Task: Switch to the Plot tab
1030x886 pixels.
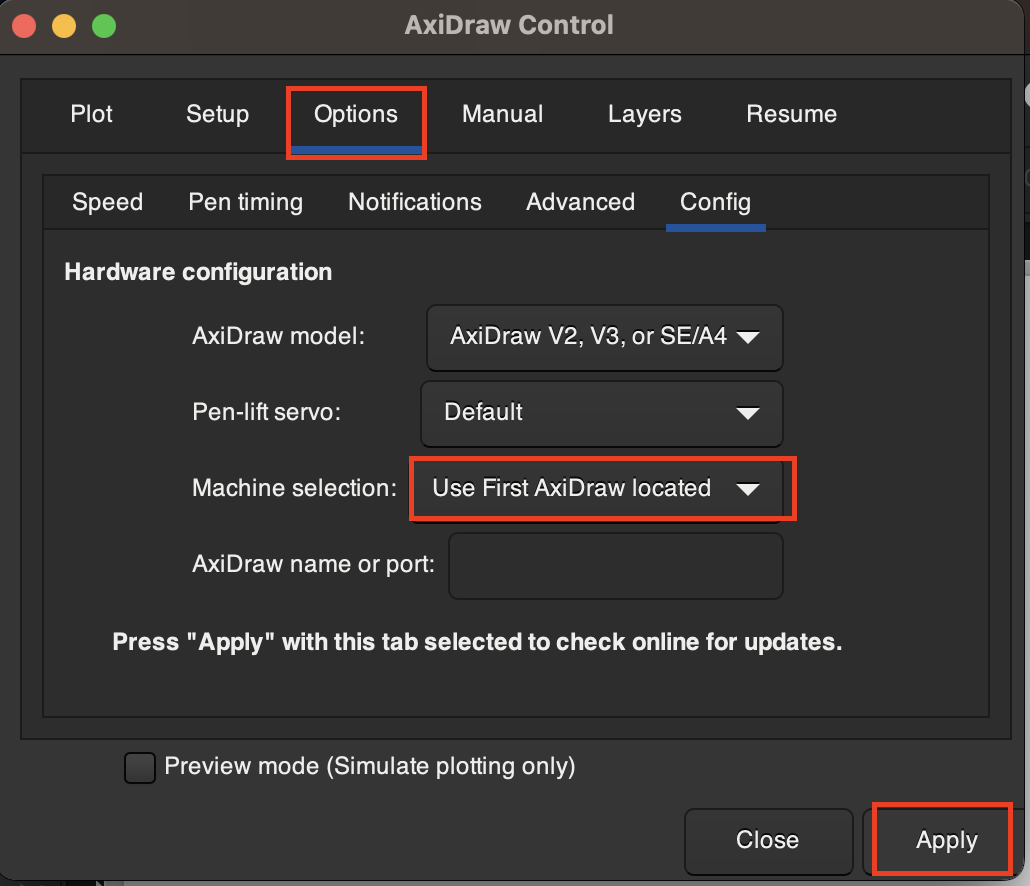Action: point(91,114)
